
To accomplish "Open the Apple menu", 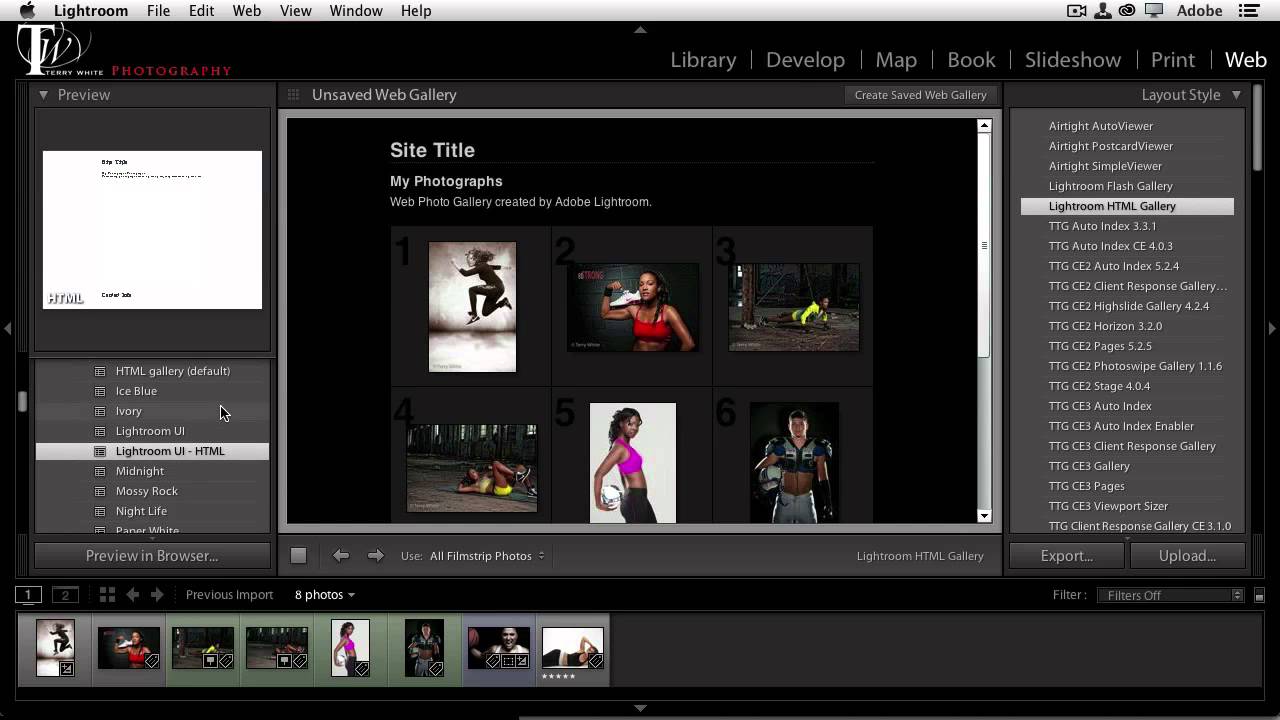I will (x=27, y=10).
